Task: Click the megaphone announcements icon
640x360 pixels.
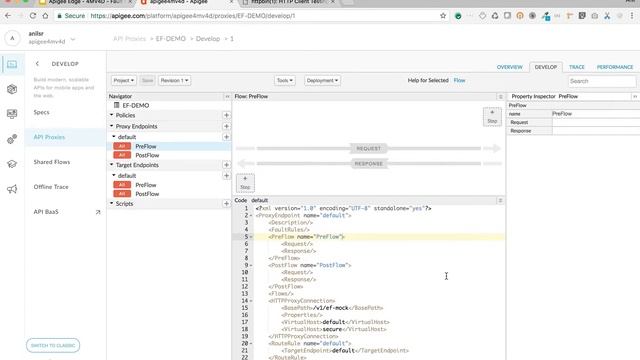Action: click(12, 189)
